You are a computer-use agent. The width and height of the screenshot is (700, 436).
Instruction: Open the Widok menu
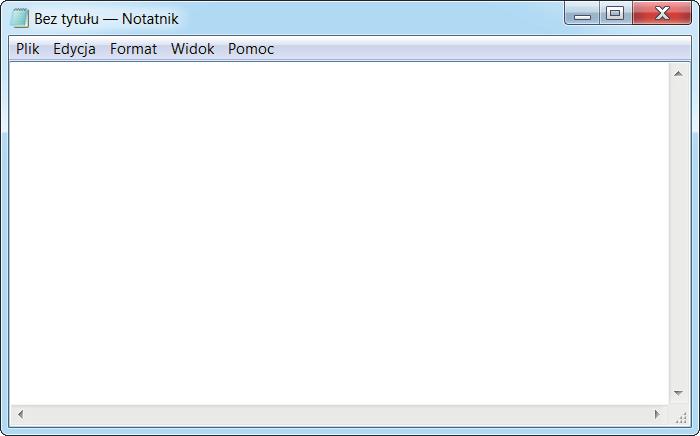(192, 49)
